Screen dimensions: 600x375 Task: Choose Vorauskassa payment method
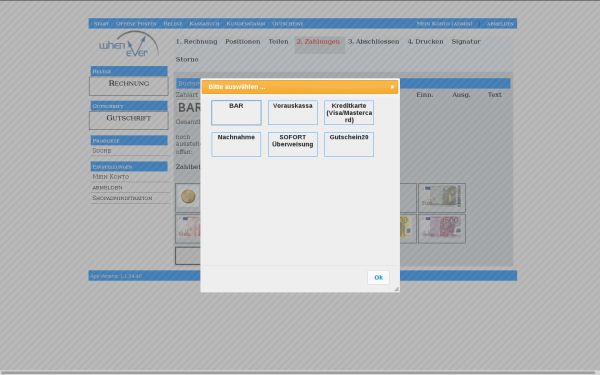pos(293,112)
